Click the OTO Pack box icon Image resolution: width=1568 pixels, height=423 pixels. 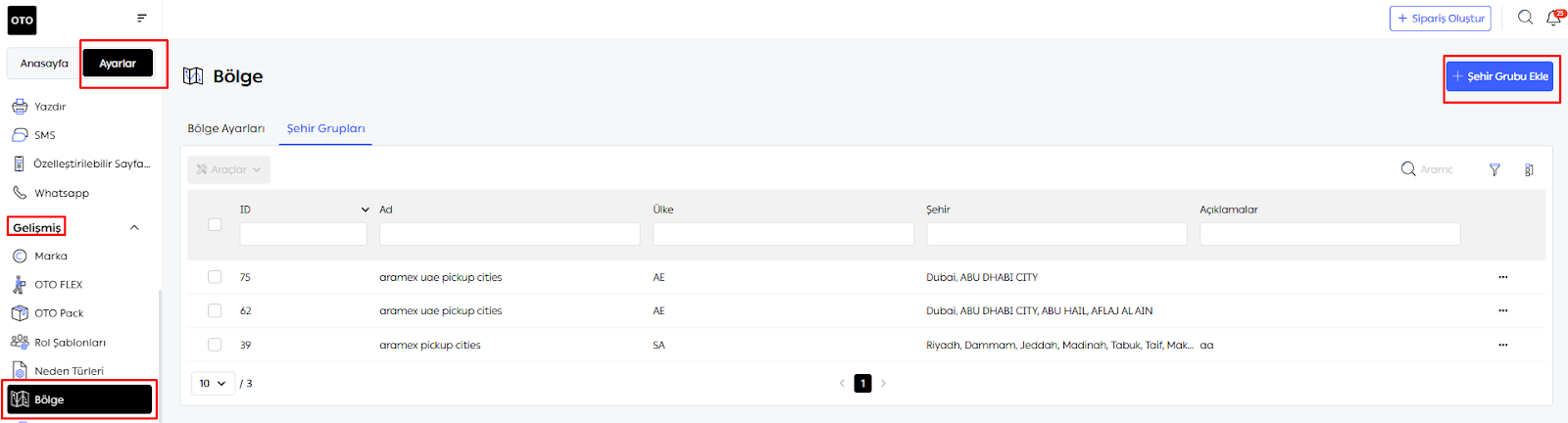[x=20, y=313]
